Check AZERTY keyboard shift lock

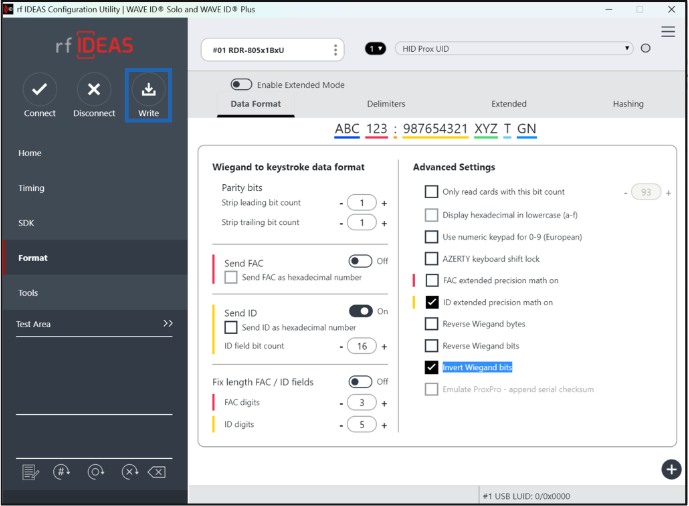tap(432, 259)
